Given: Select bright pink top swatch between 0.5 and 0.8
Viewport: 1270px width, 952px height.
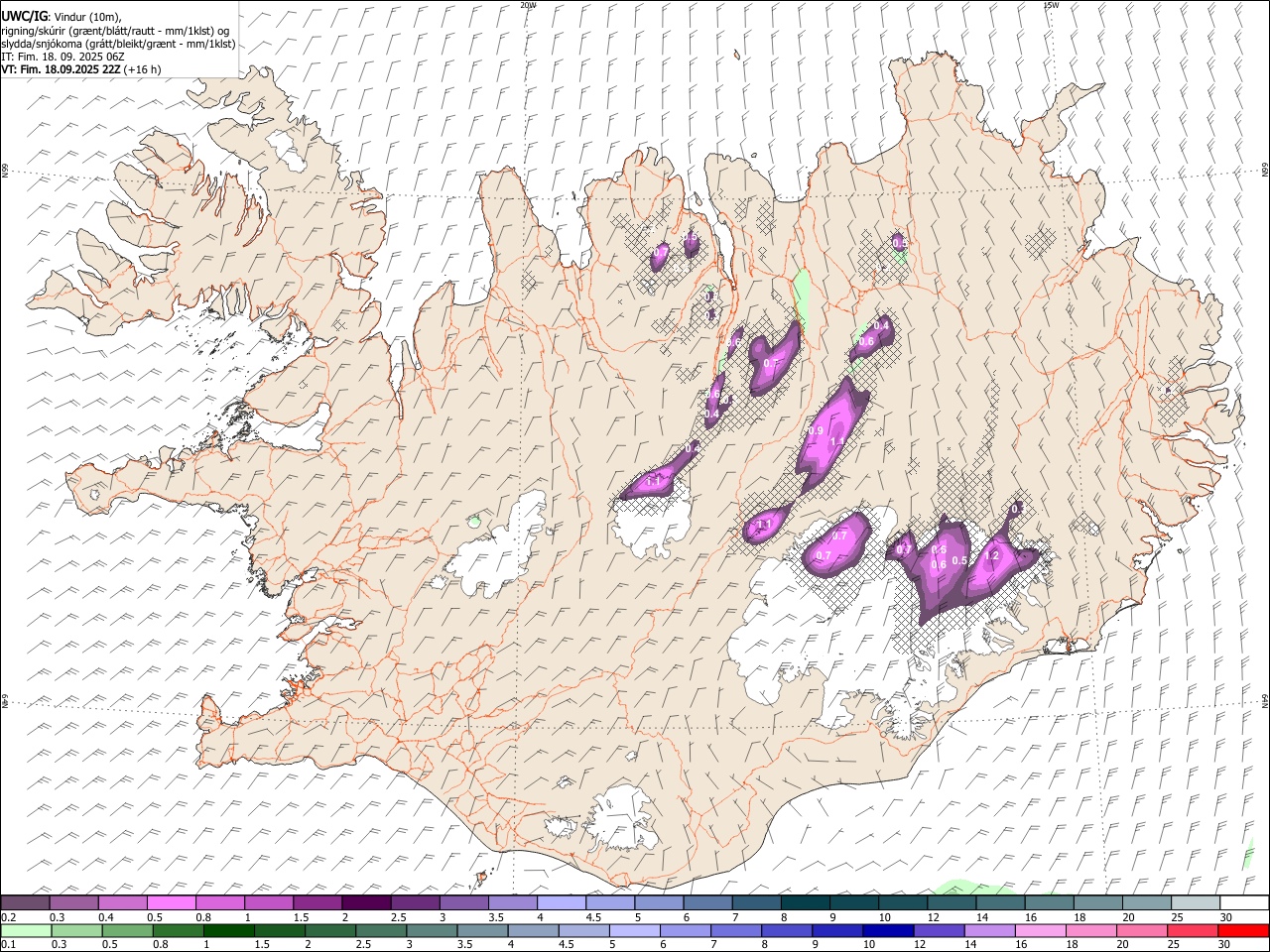Looking at the screenshot, I should tap(171, 903).
